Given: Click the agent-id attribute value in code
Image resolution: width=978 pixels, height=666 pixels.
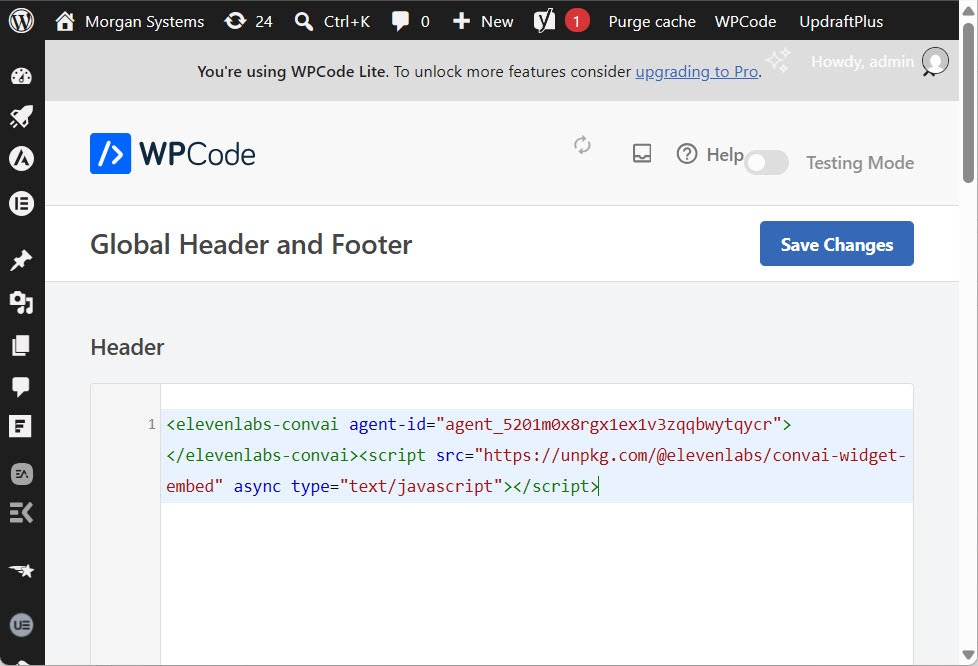Looking at the screenshot, I should pyautogui.click(x=609, y=425).
